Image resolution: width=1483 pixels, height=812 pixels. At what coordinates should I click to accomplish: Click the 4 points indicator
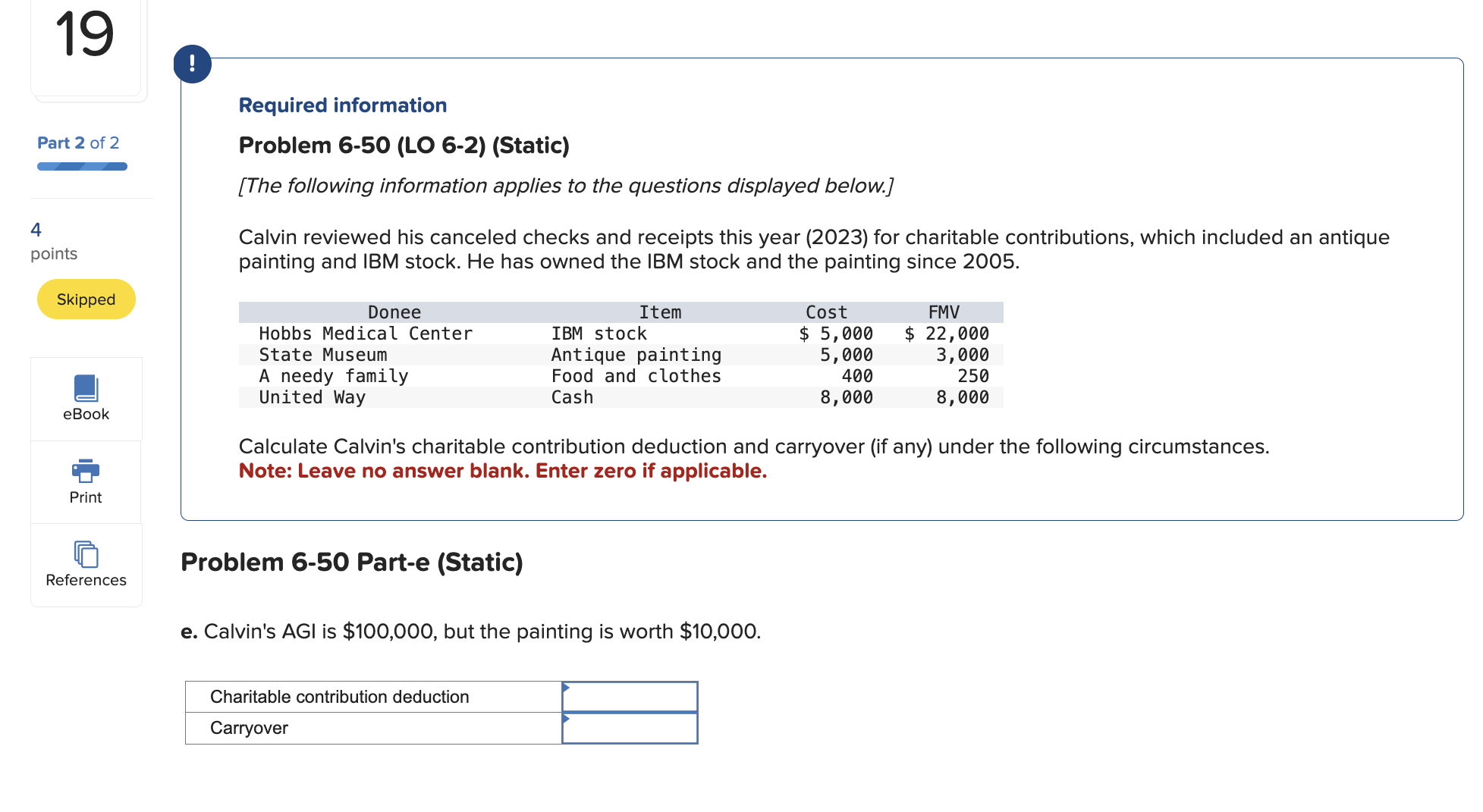click(x=54, y=241)
